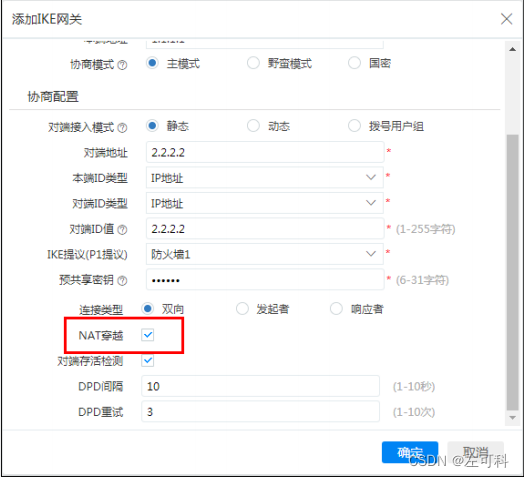The height and width of the screenshot is (477, 524).
Task: Open 本端ID类型 dropdown
Action: tap(265, 177)
